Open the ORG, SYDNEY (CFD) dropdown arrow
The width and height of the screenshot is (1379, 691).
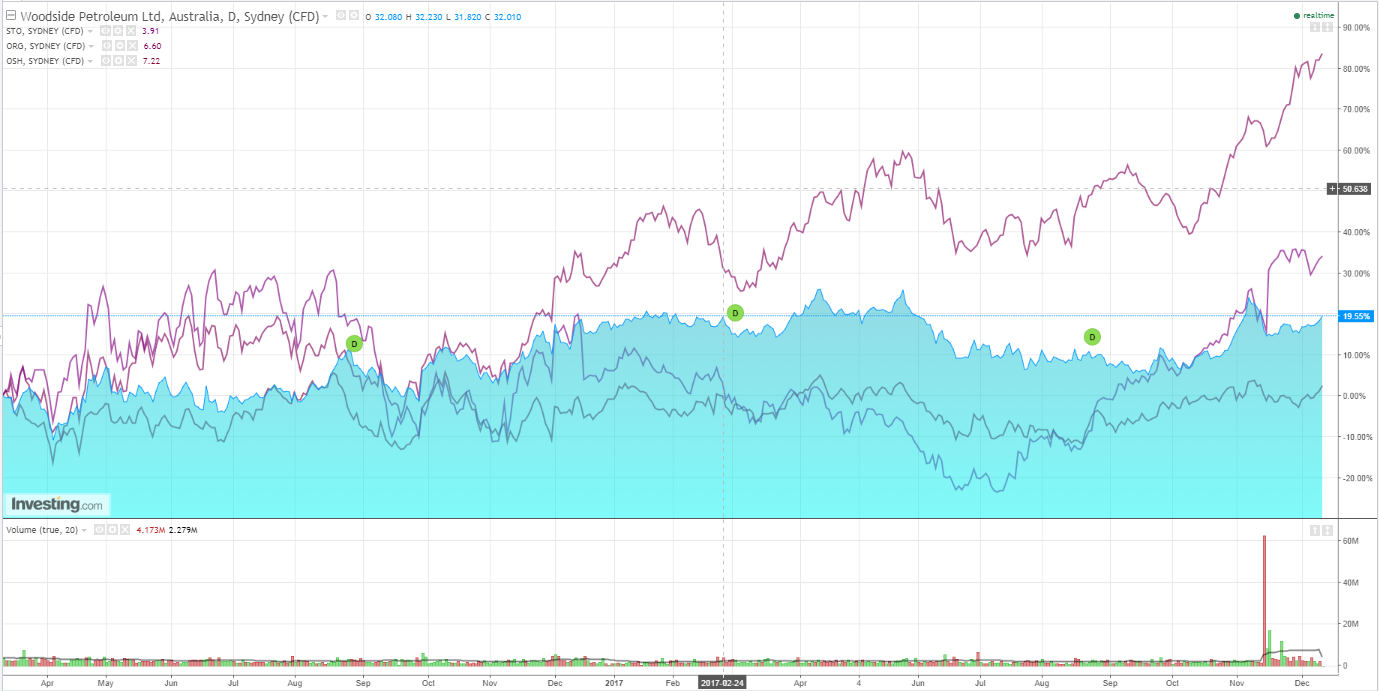(x=91, y=46)
